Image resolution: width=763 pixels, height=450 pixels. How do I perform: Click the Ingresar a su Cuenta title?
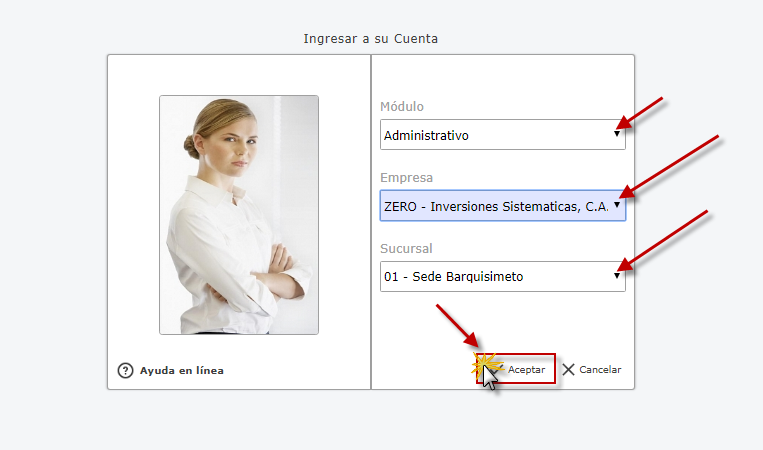click(x=371, y=39)
